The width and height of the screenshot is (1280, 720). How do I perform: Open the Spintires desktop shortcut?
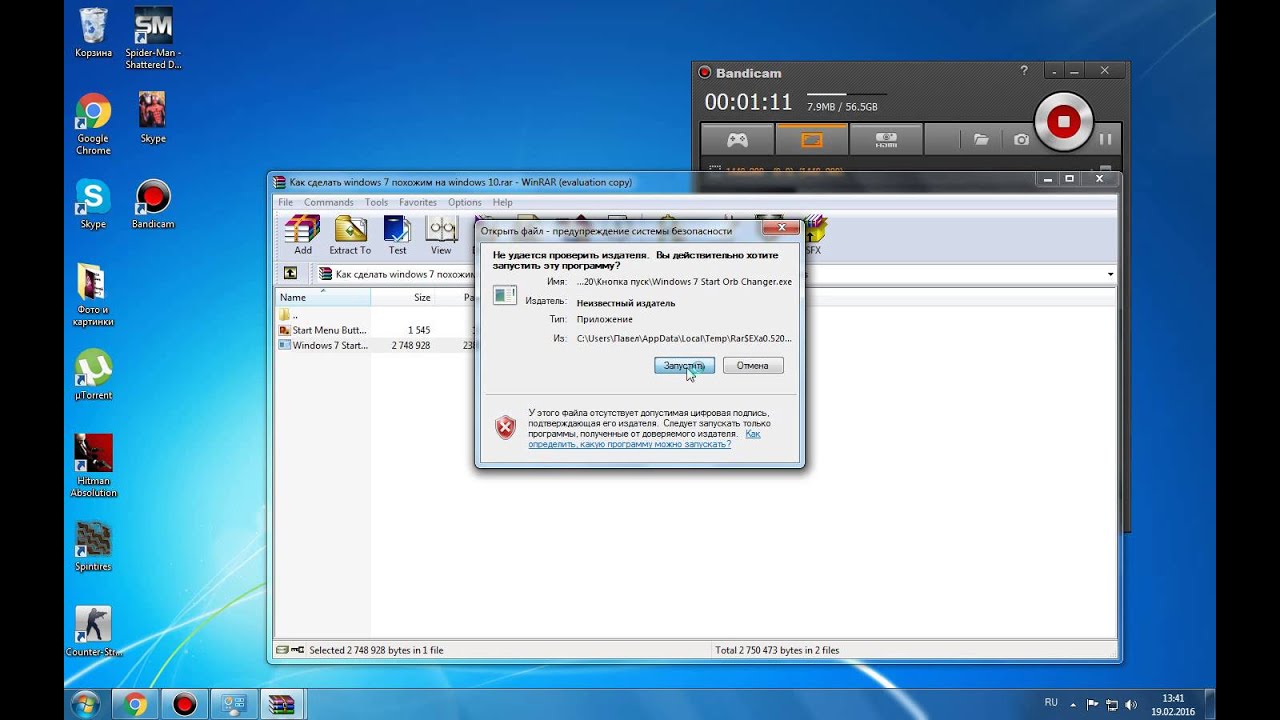click(93, 546)
